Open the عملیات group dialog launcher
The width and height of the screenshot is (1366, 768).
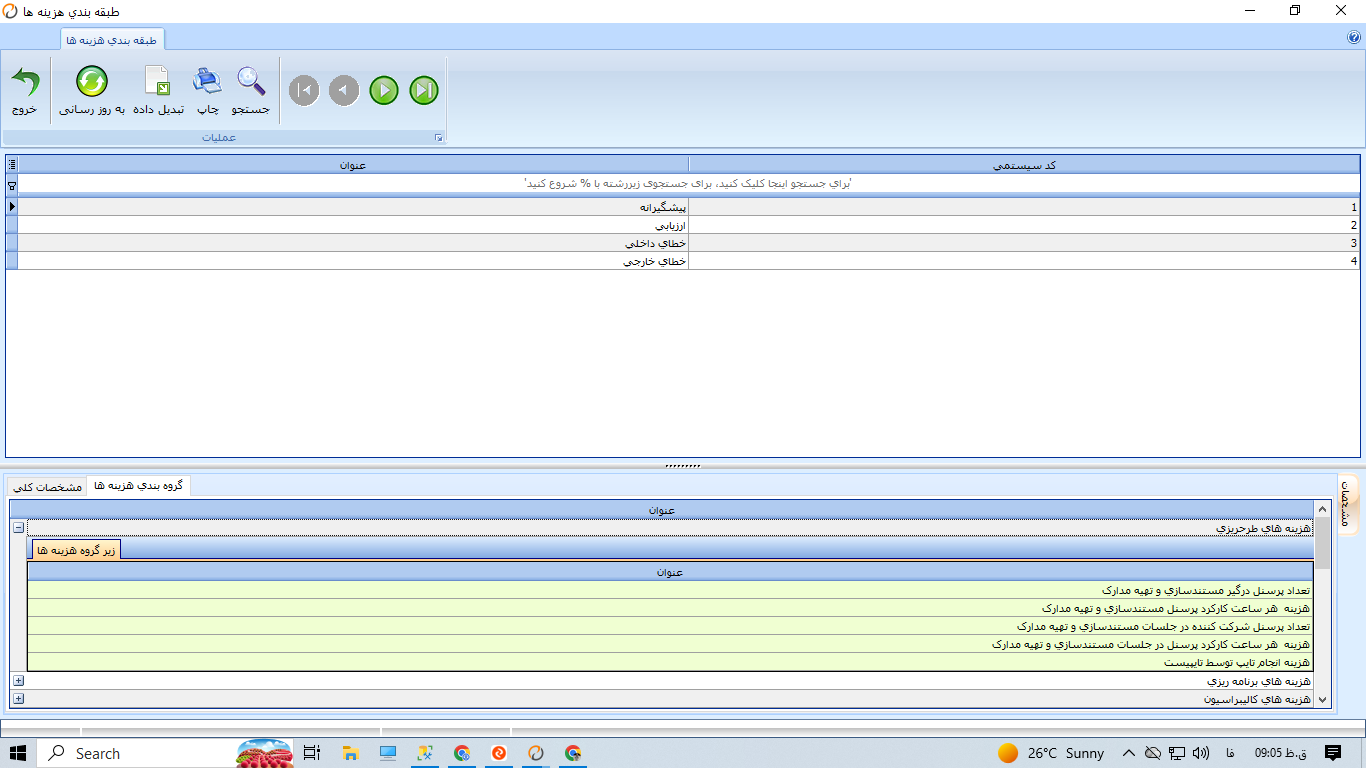click(438, 138)
